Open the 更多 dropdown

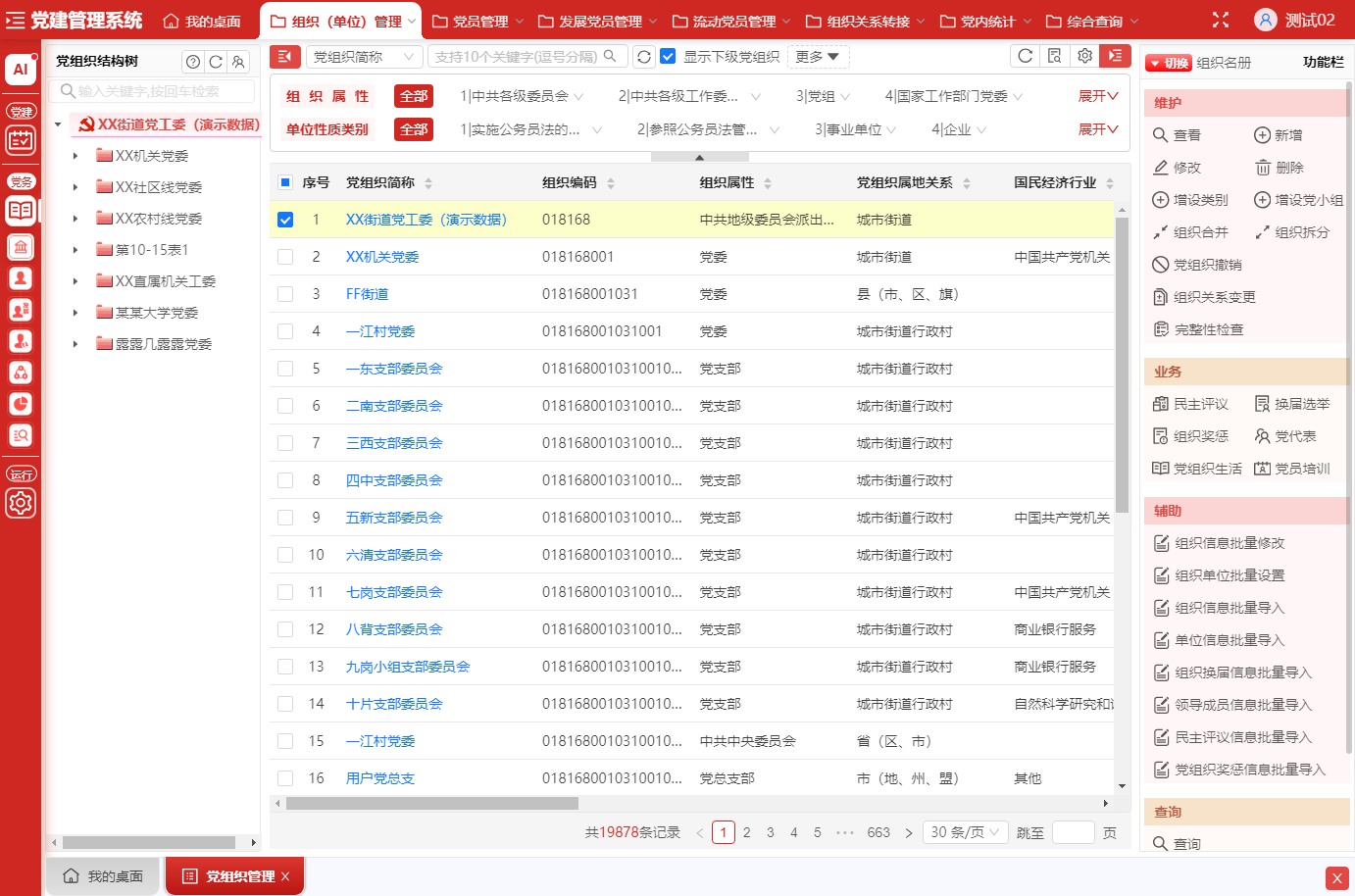point(817,57)
